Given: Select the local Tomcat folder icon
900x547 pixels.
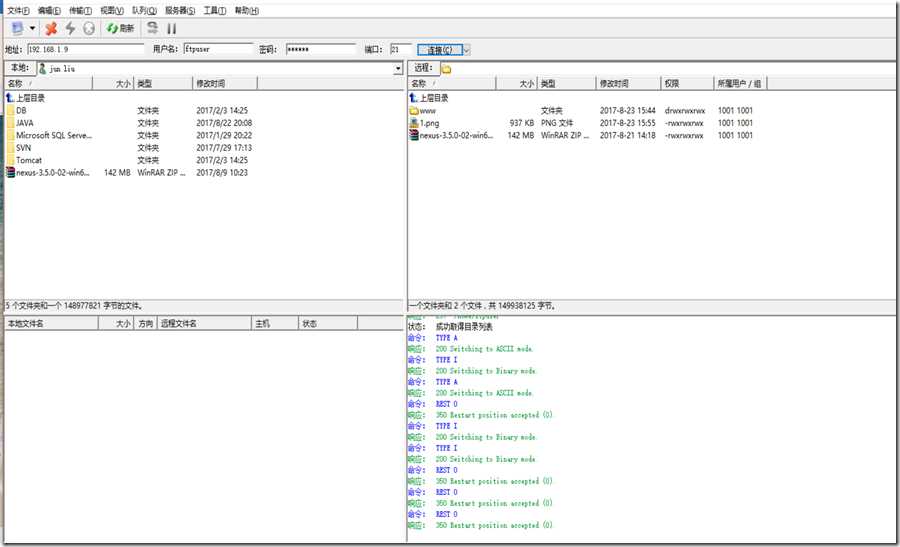Looking at the screenshot, I should pyautogui.click(x=10, y=160).
